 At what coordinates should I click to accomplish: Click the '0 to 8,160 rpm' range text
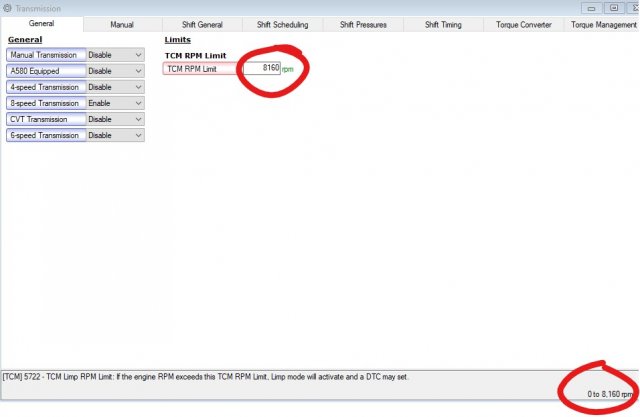[610, 394]
